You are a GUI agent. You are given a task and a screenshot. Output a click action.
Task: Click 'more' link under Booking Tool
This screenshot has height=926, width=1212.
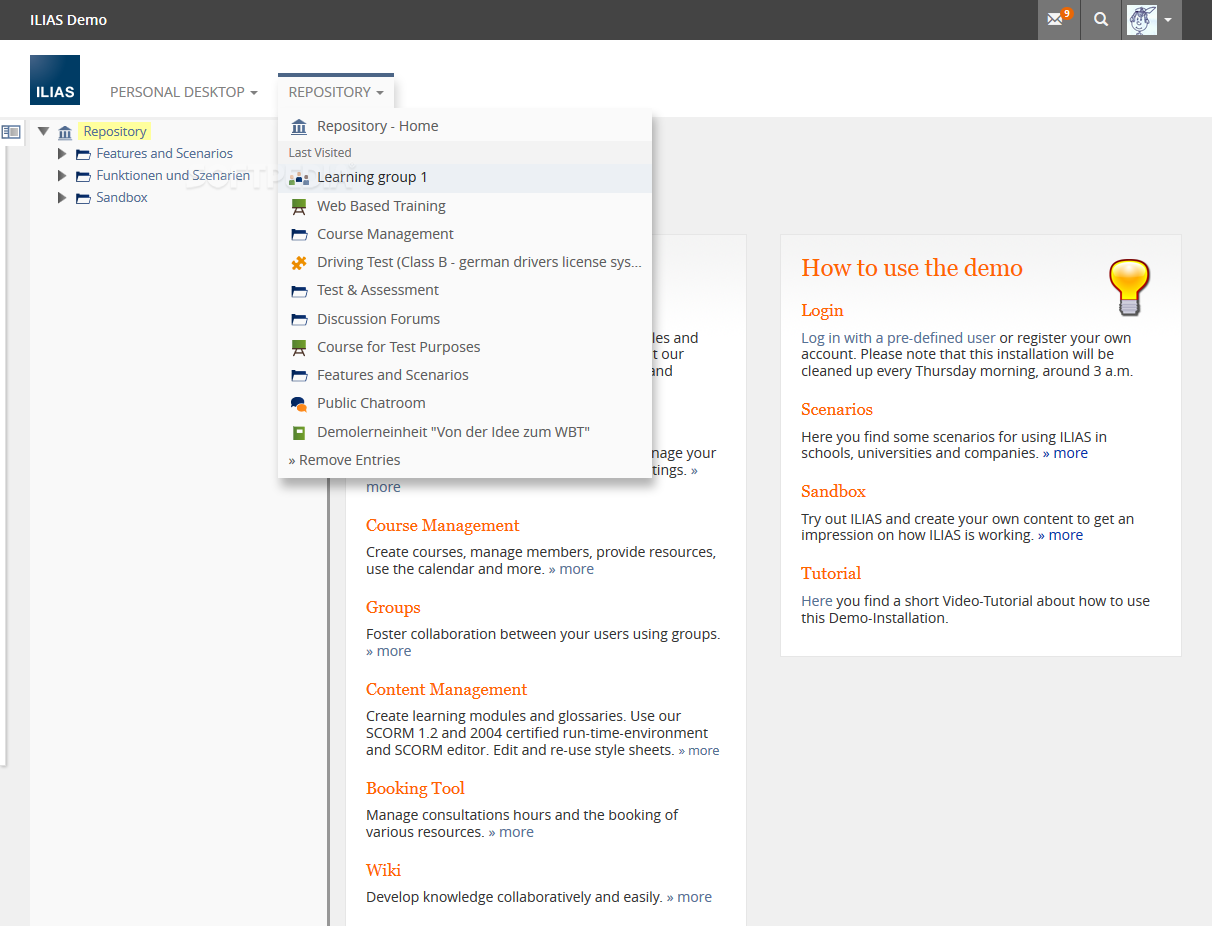coord(511,832)
